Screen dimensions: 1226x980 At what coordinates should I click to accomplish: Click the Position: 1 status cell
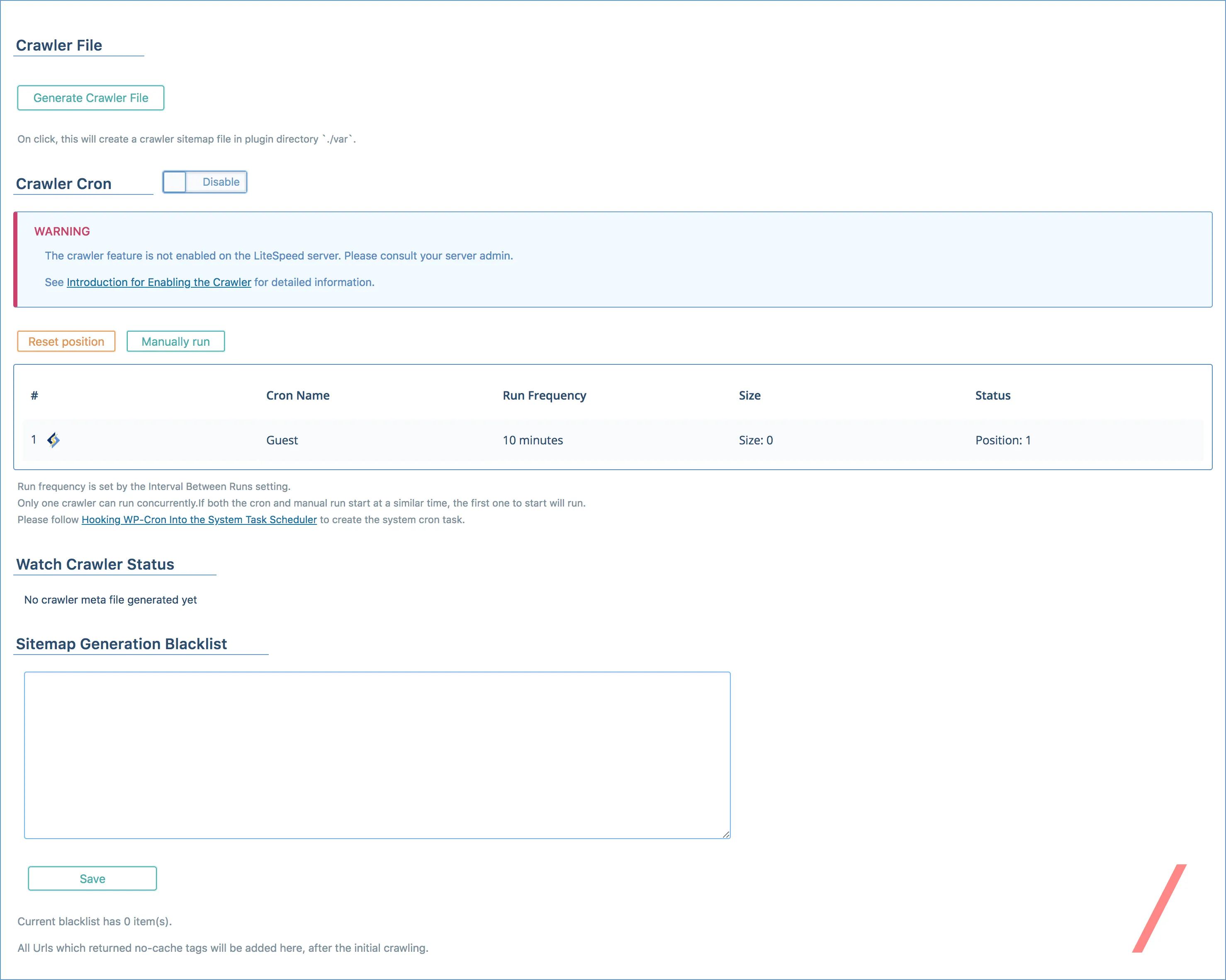(1003, 441)
